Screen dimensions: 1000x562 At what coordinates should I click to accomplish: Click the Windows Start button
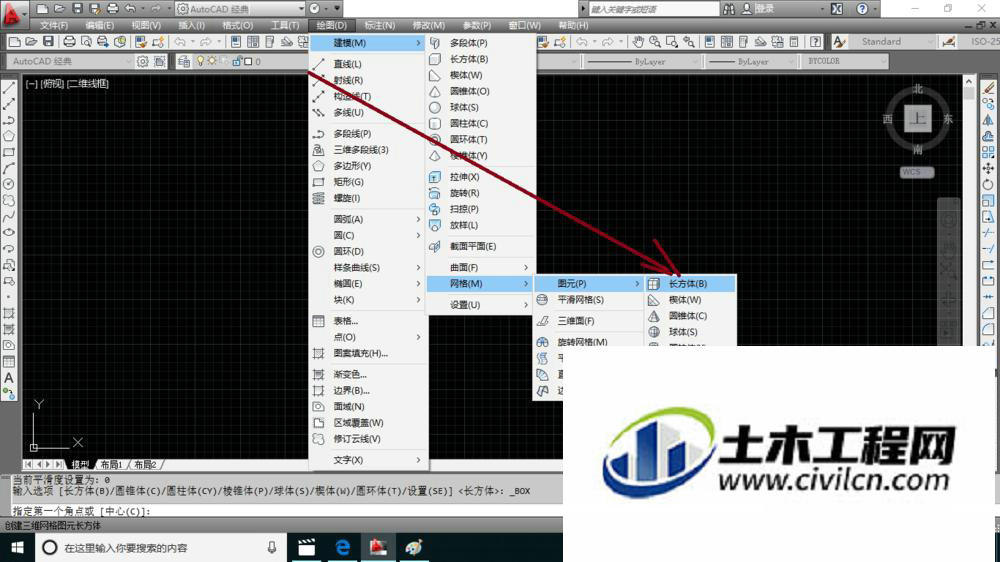click(x=17, y=547)
